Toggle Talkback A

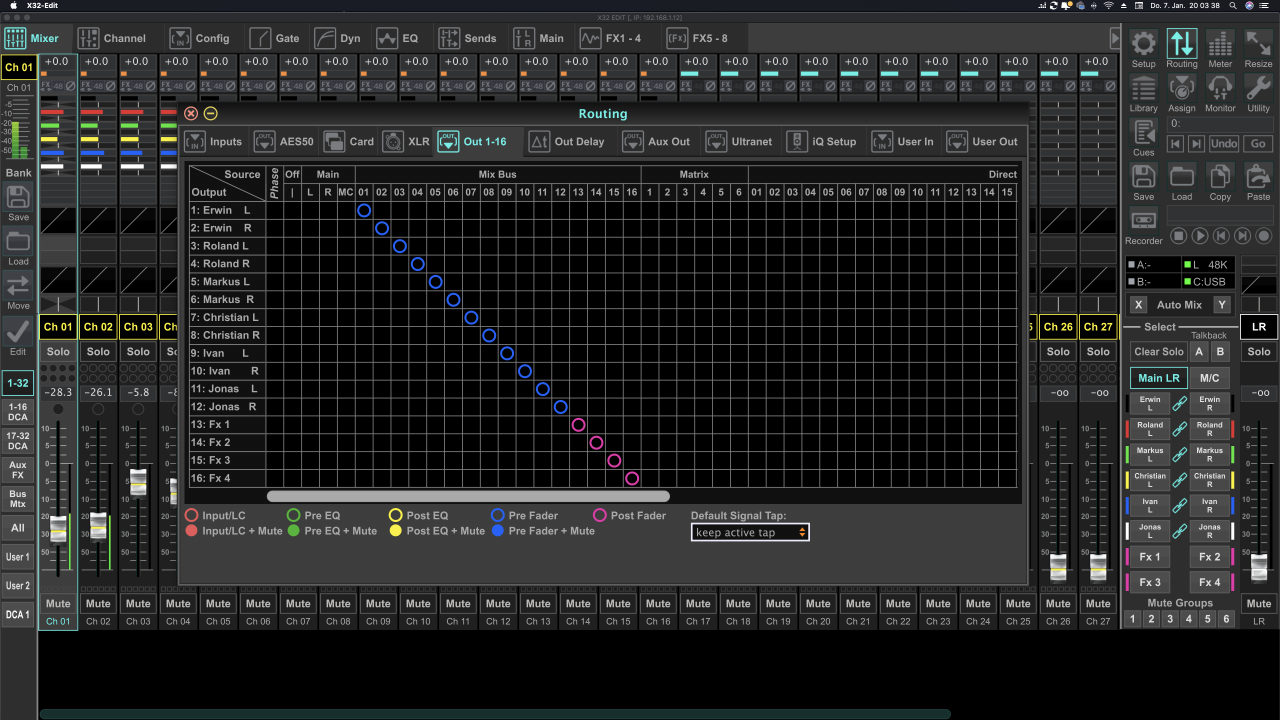[1199, 351]
